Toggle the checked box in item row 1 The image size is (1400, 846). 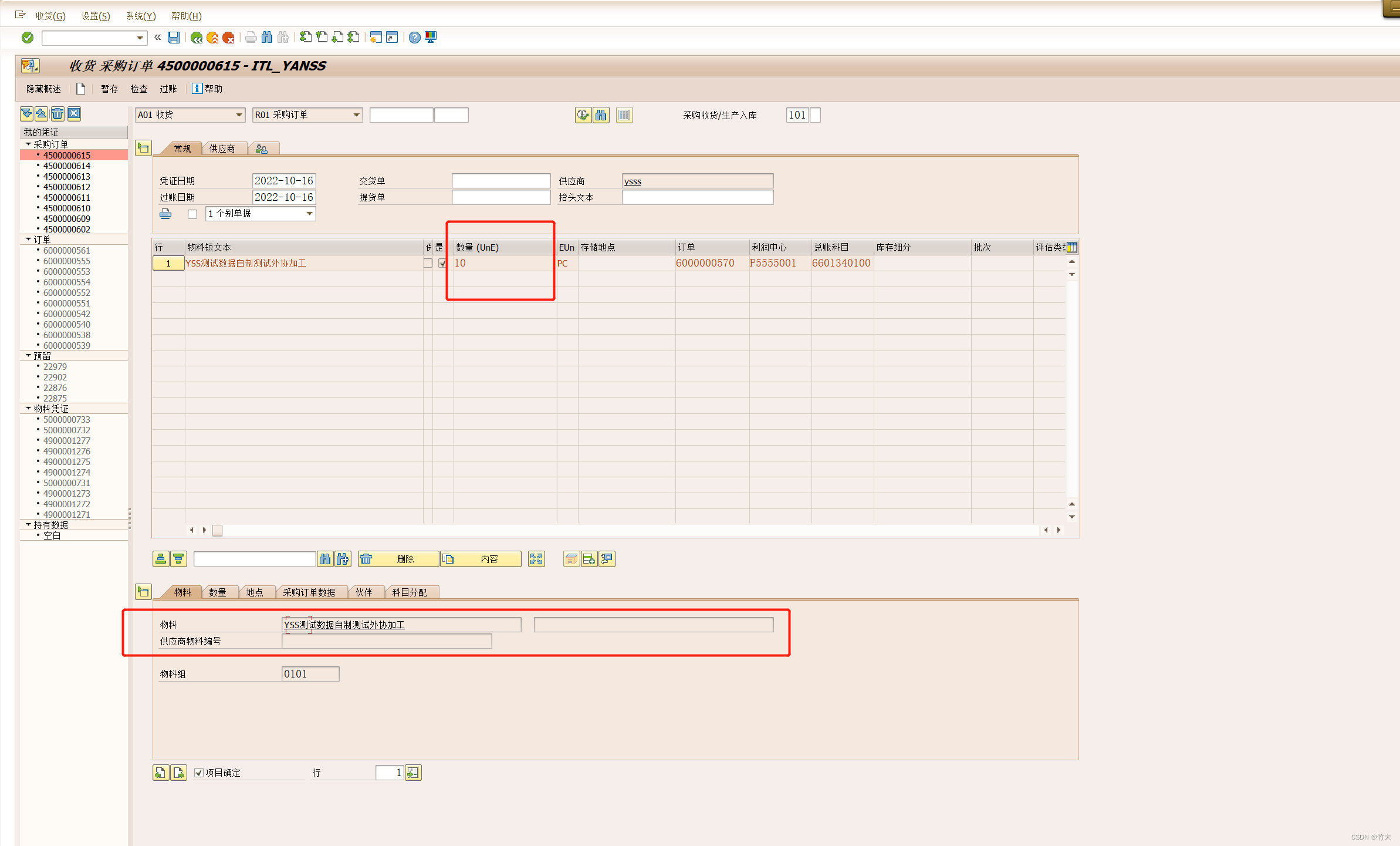[442, 263]
